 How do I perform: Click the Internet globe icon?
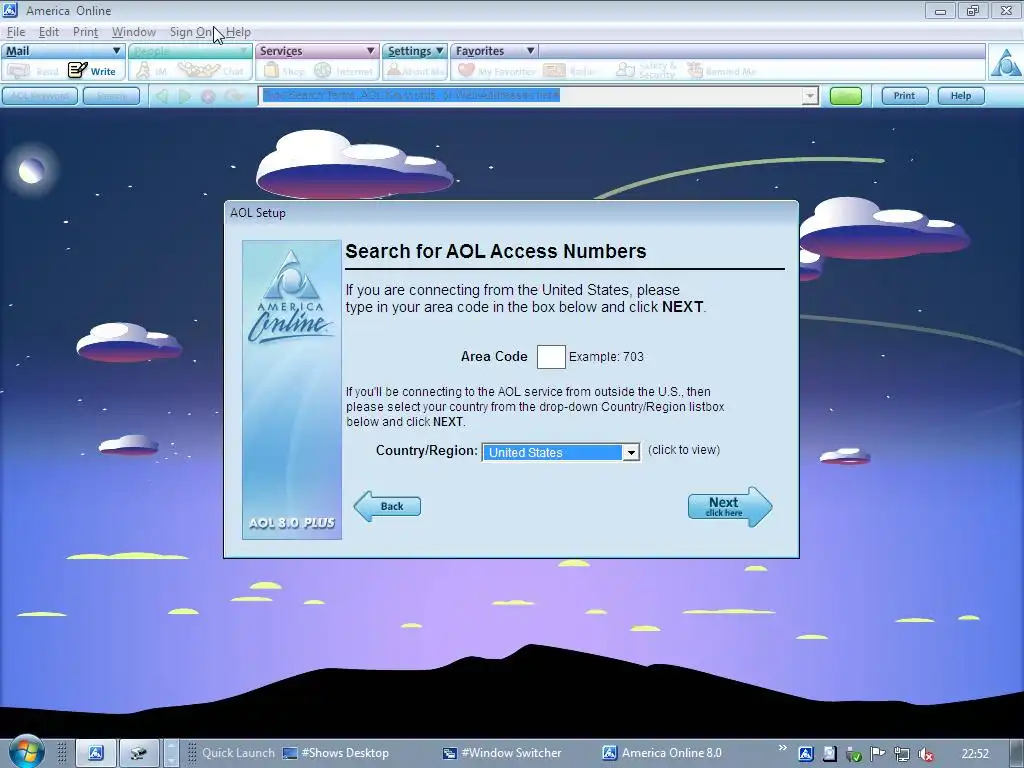[323, 70]
